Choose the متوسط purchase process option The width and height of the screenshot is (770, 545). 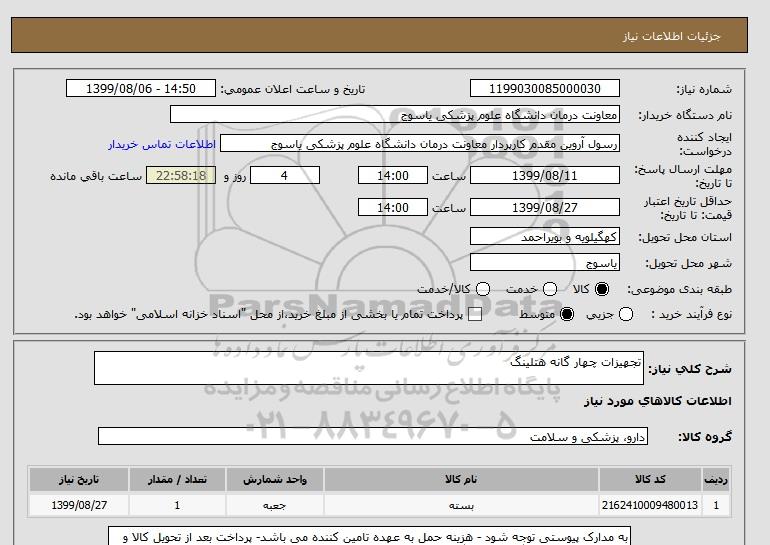[567, 314]
